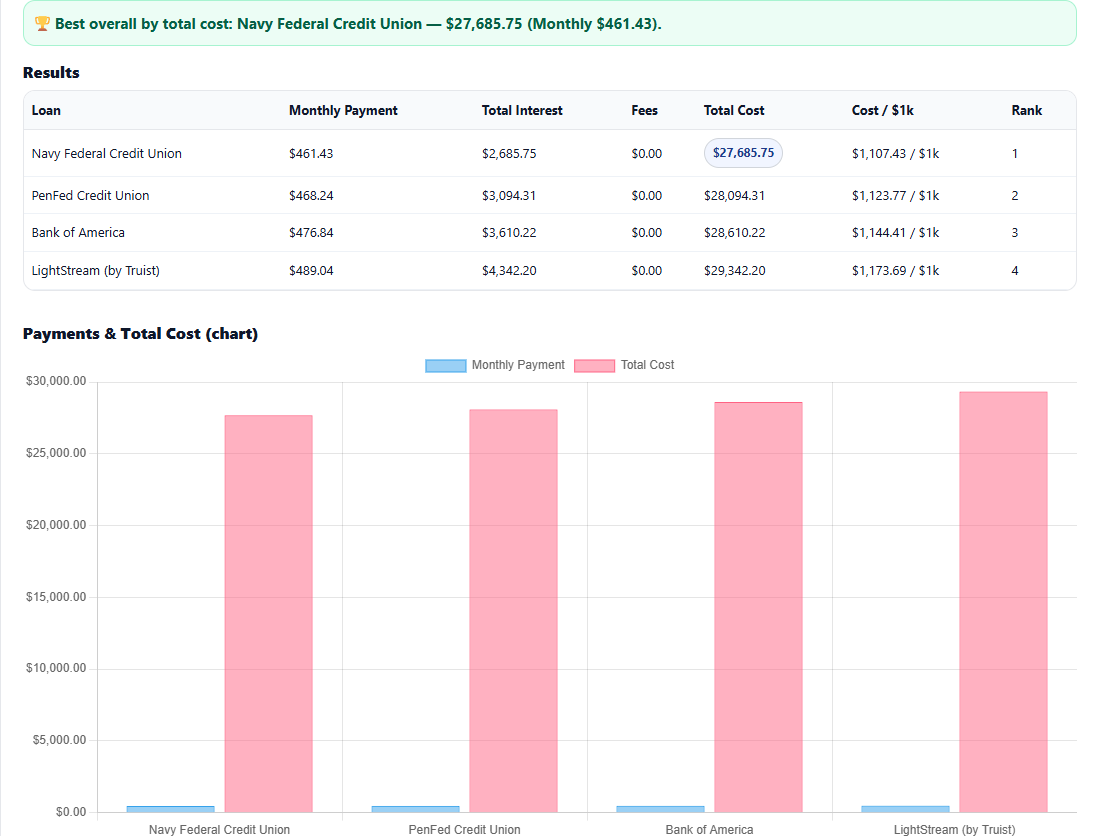Click the $476.84 monthly payment cell
This screenshot has height=836, width=1099.
point(311,233)
